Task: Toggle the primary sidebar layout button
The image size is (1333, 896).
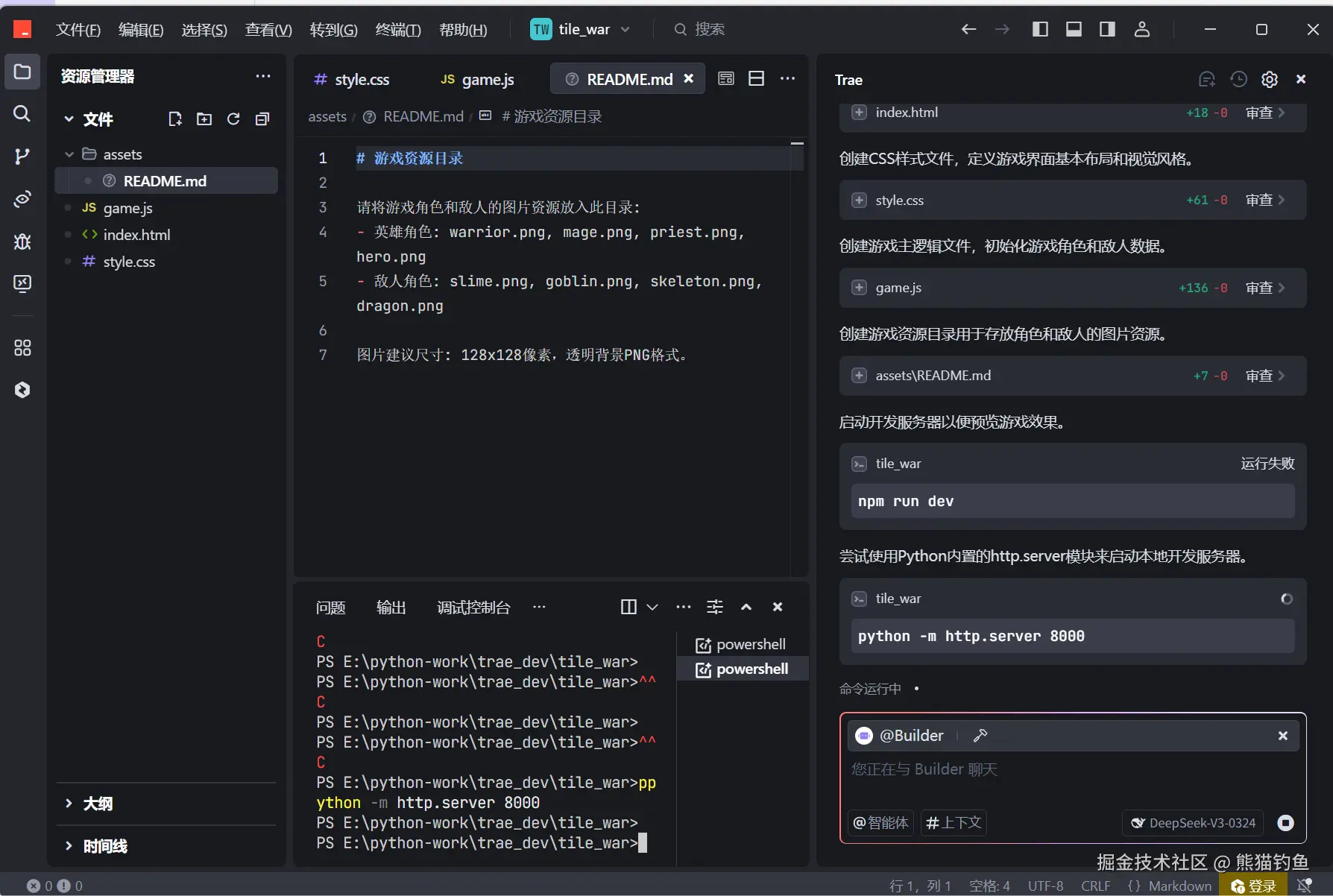Action: point(1040,29)
